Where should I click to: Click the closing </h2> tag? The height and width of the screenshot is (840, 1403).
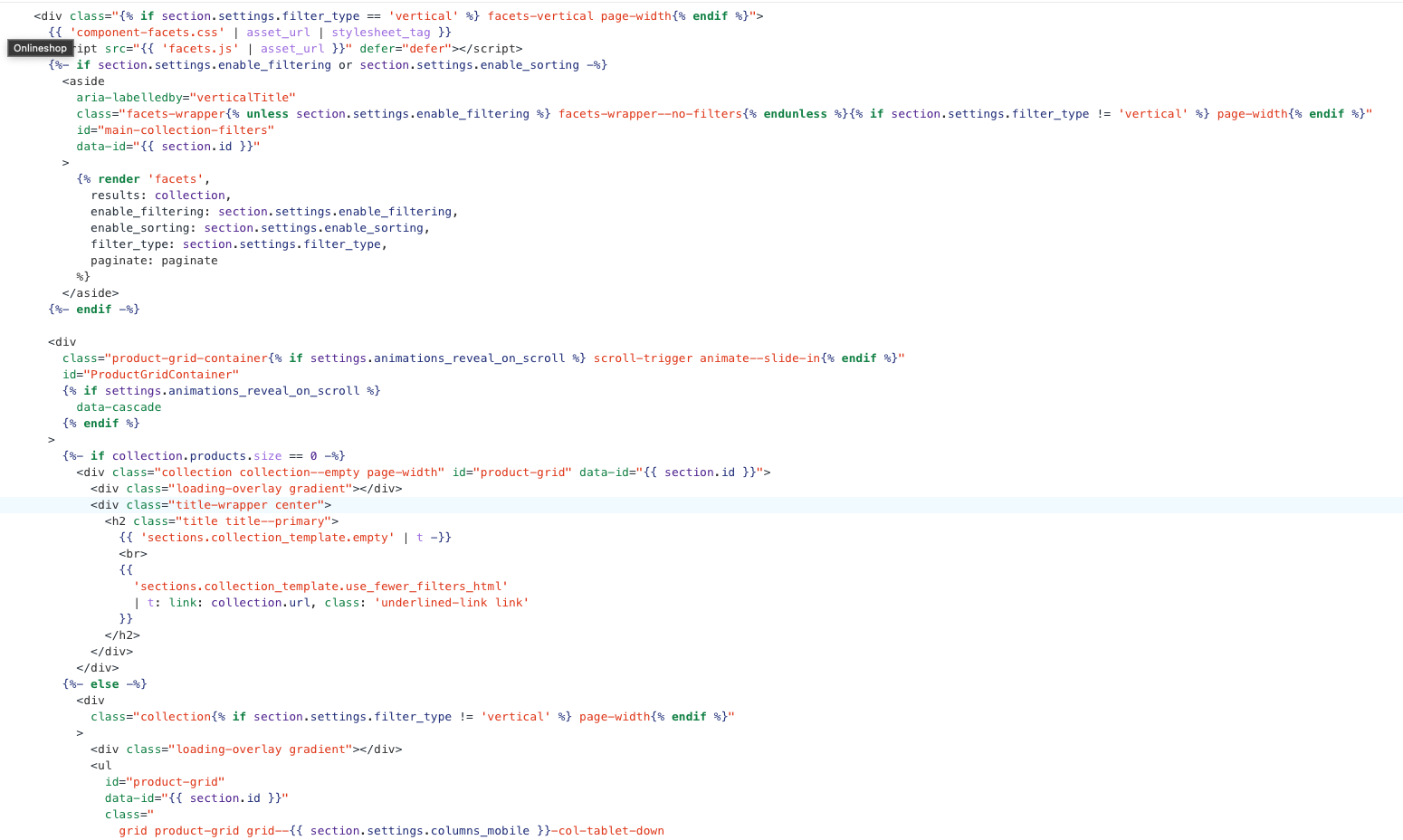click(x=122, y=635)
